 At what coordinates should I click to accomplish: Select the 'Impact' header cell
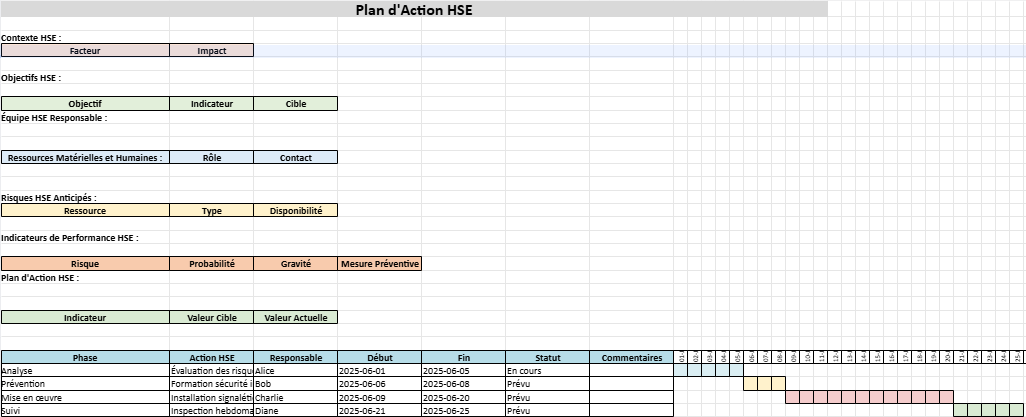[211, 50]
